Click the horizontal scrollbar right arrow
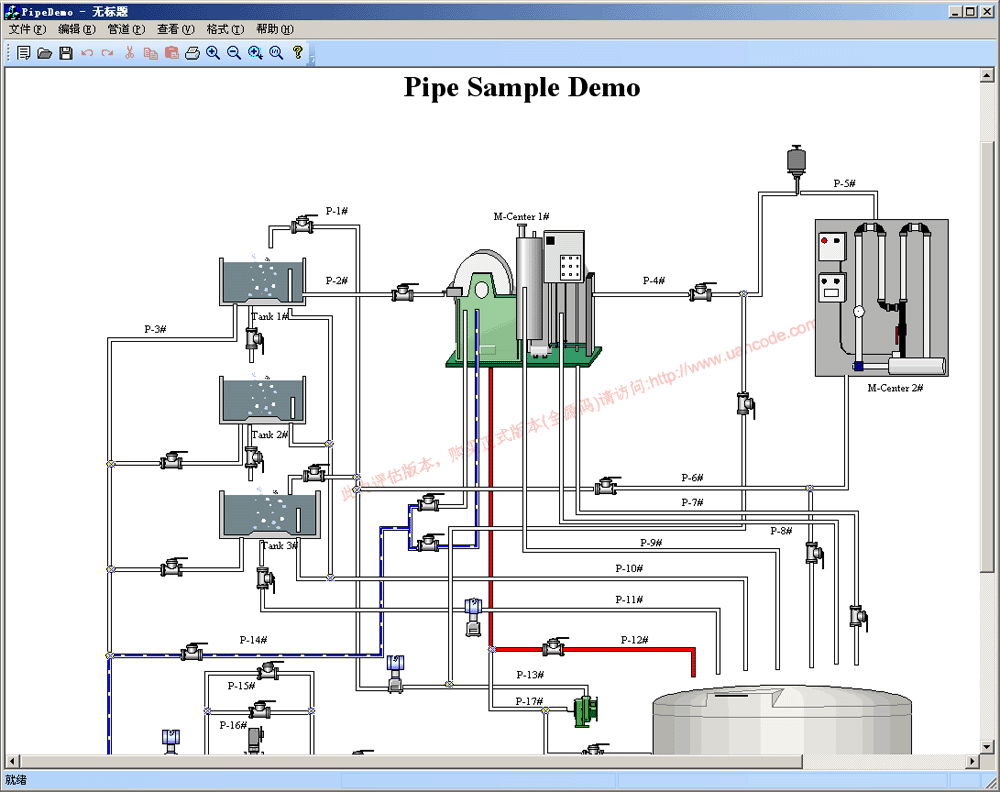Image resolution: width=1000 pixels, height=792 pixels. pyautogui.click(x=971, y=762)
